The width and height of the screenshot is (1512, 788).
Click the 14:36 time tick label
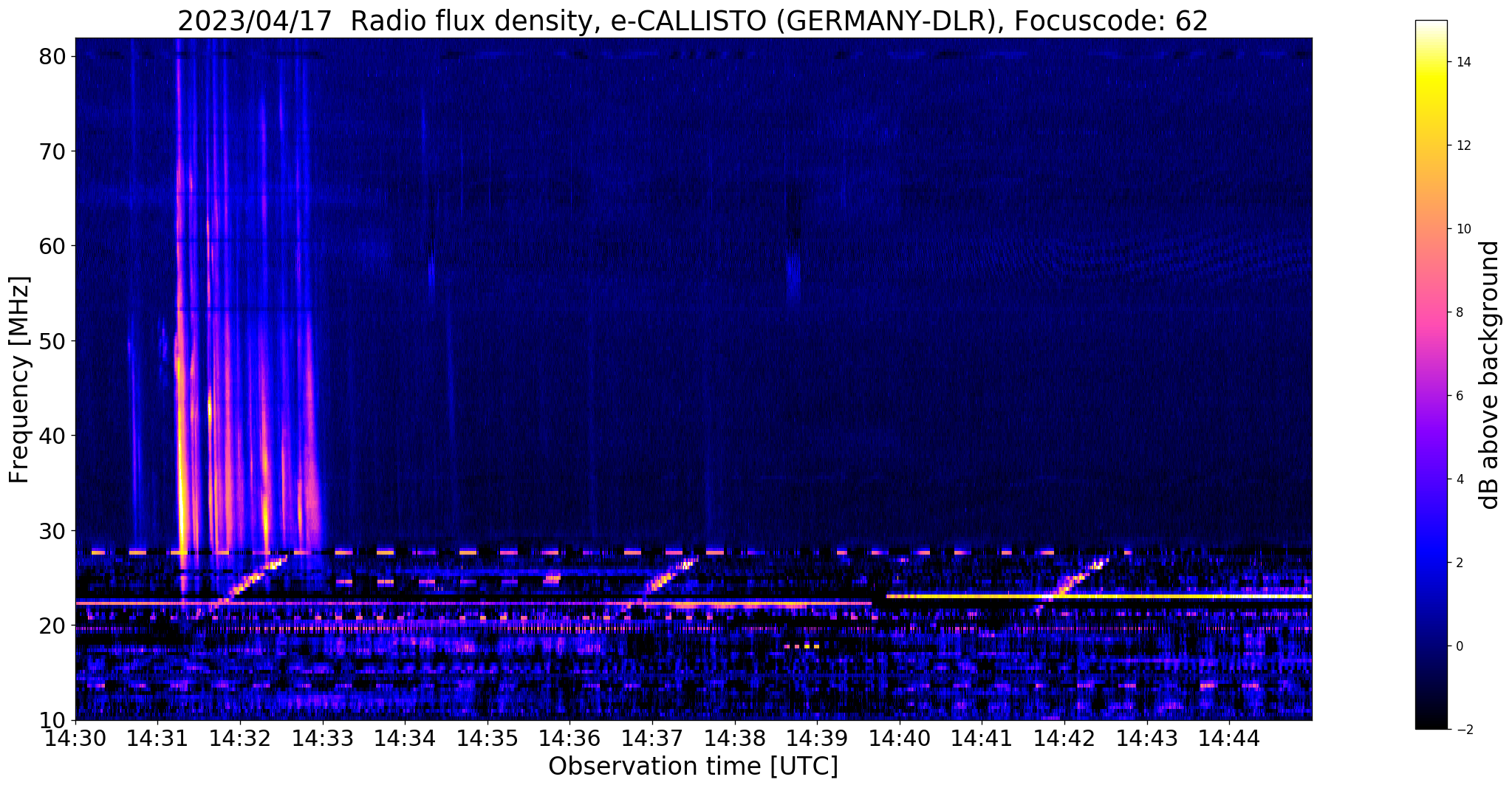point(569,739)
